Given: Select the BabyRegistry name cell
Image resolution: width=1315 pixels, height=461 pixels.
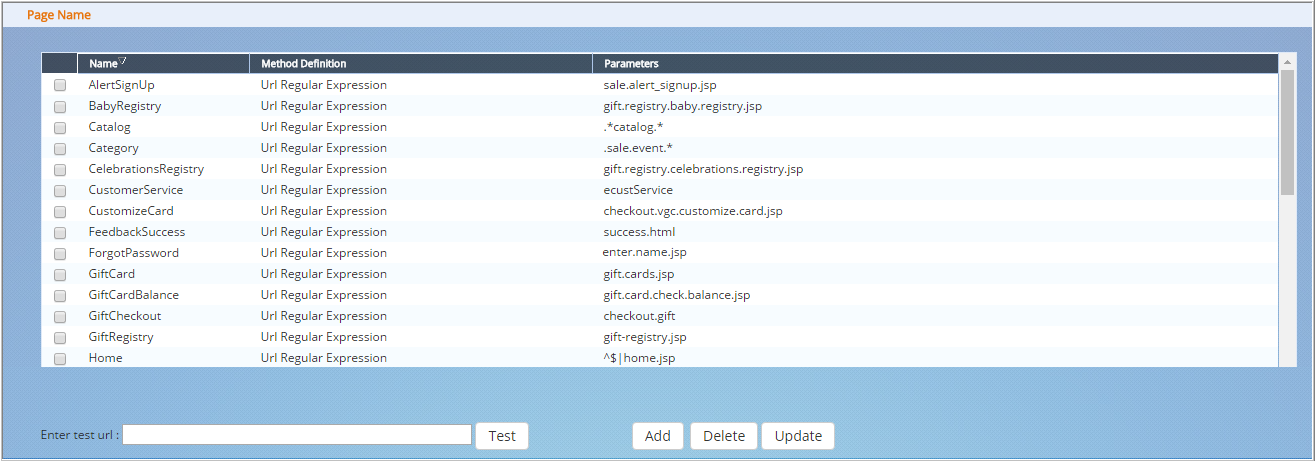Looking at the screenshot, I should point(124,106).
